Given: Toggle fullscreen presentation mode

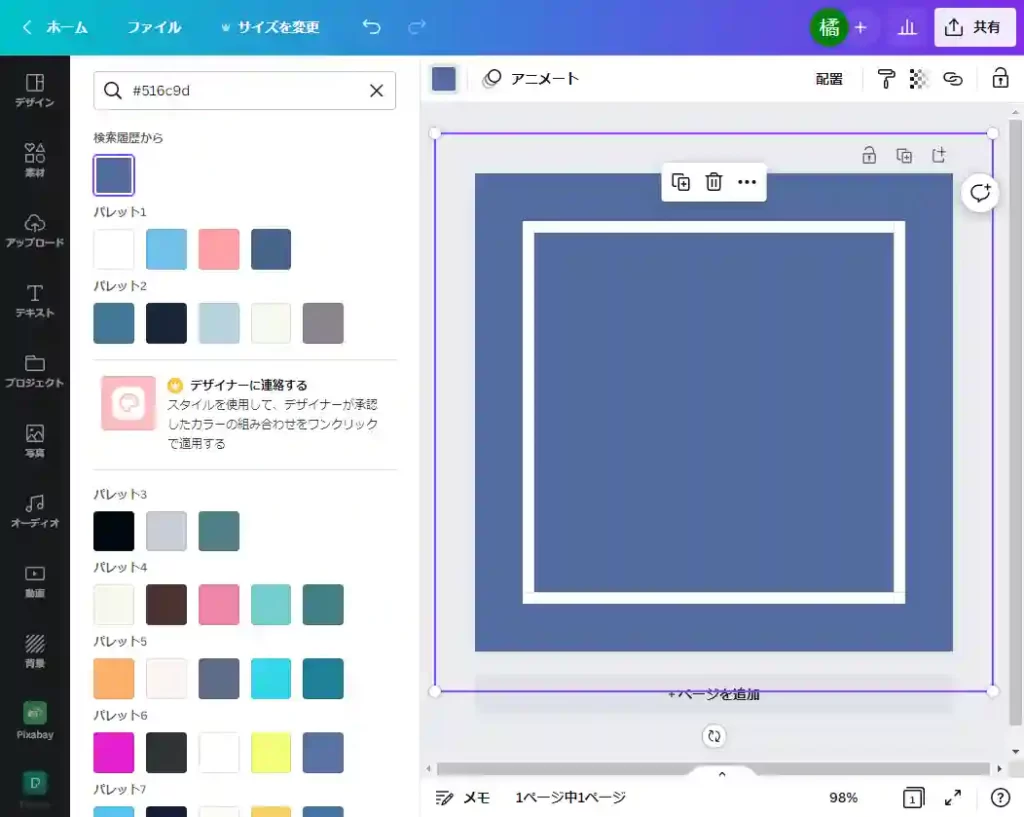Looking at the screenshot, I should click(953, 797).
